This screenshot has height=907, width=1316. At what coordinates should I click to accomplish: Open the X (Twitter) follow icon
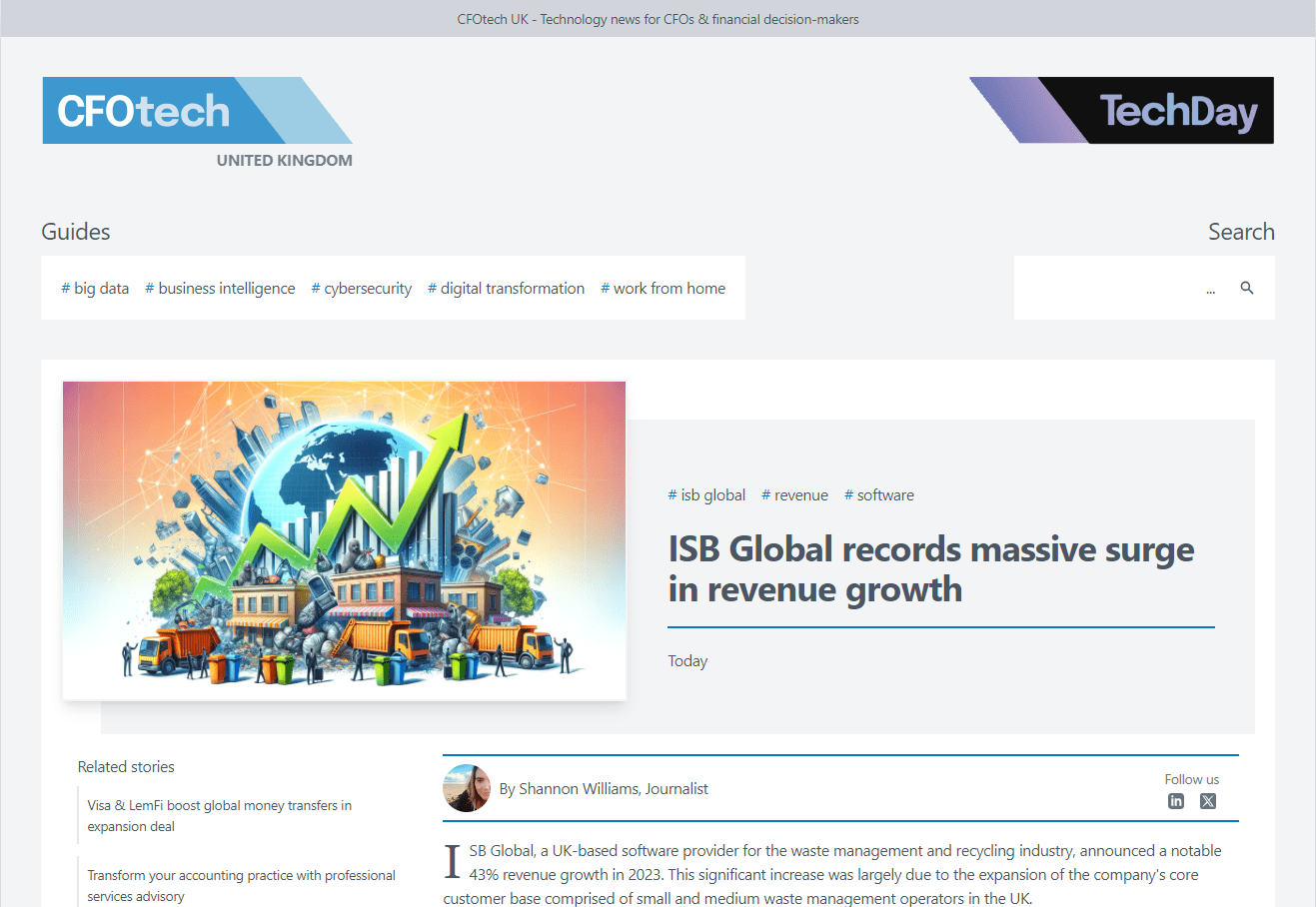point(1208,801)
